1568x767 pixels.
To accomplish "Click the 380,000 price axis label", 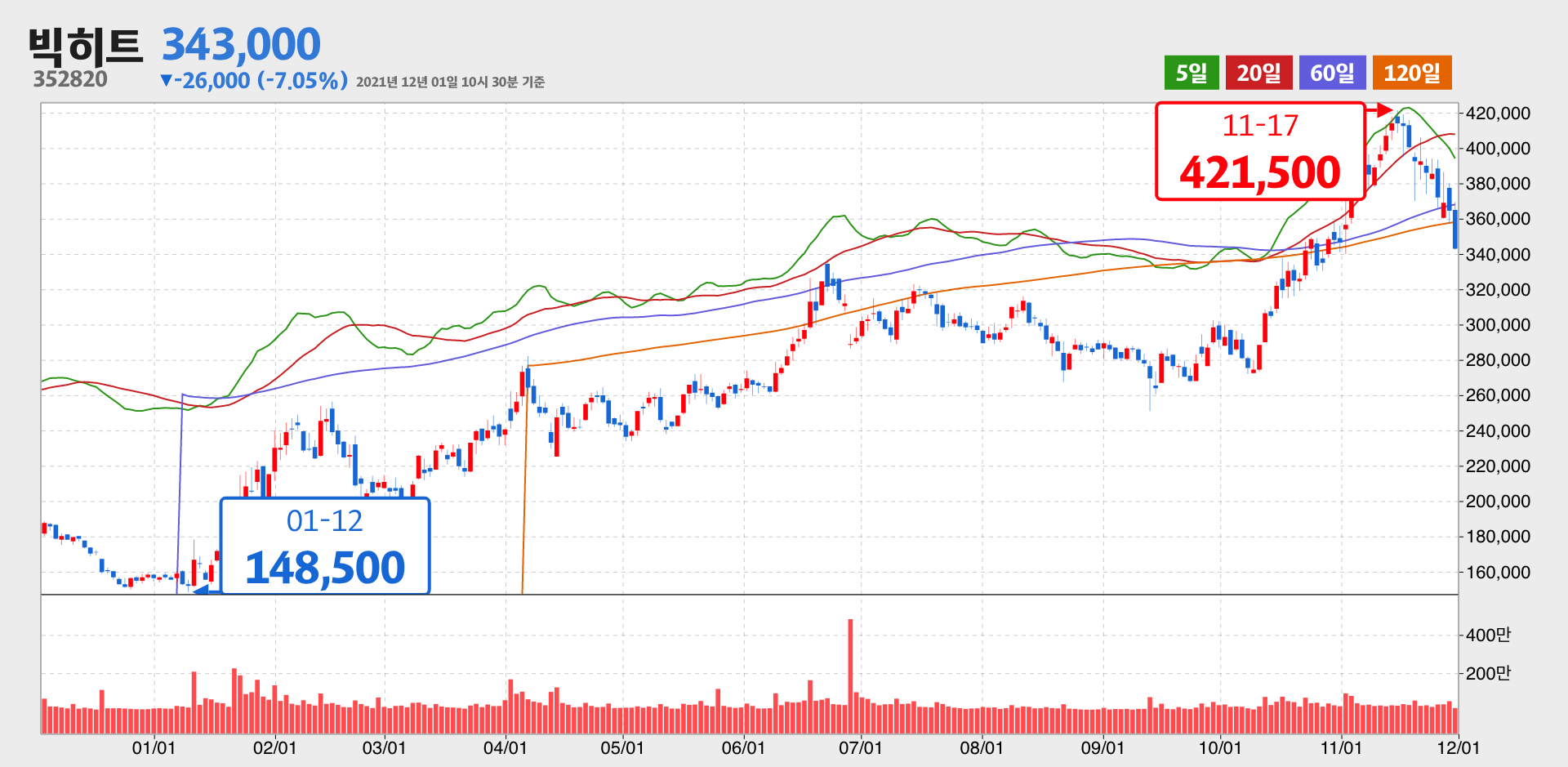I will click(x=1498, y=183).
